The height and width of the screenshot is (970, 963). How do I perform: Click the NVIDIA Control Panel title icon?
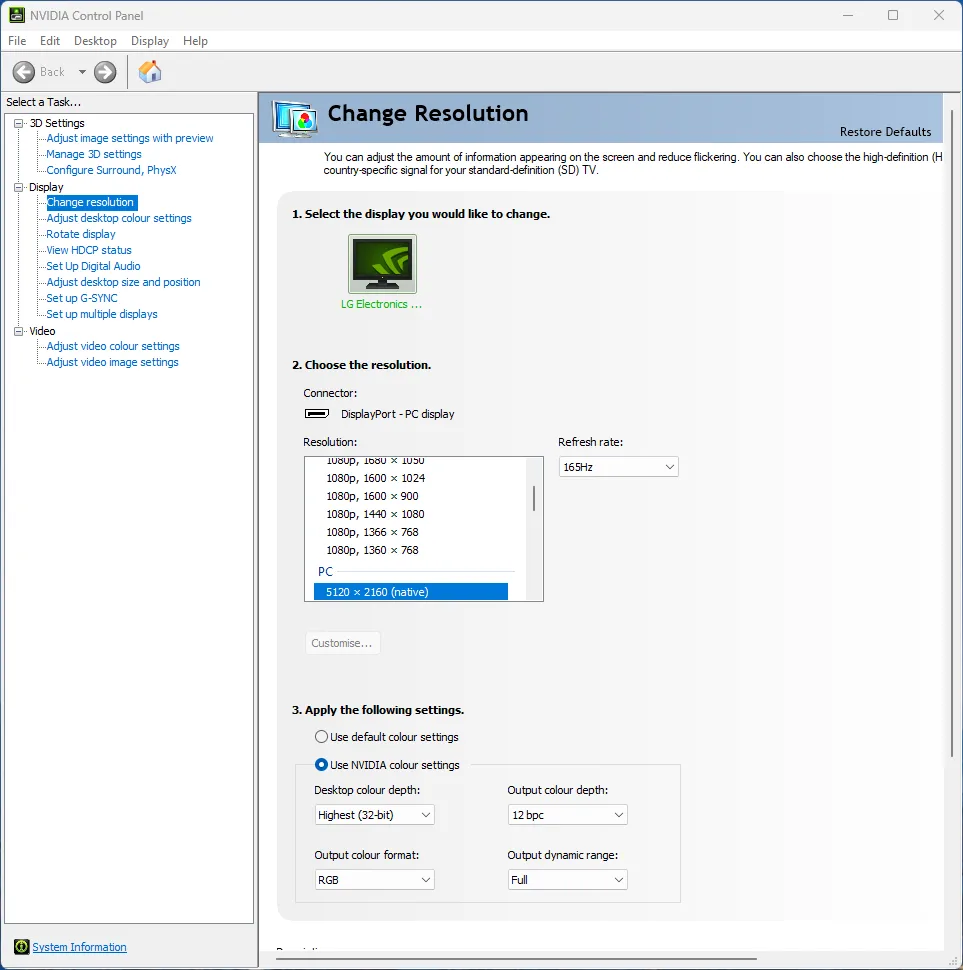(x=17, y=15)
